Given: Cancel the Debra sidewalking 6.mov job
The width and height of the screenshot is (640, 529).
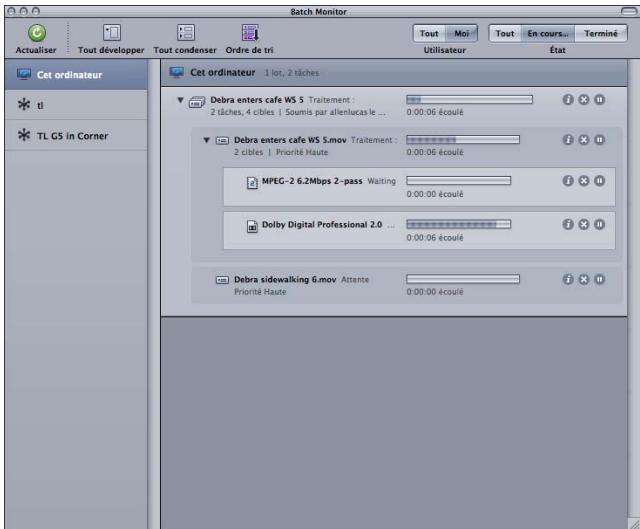Looking at the screenshot, I should click(x=584, y=279).
